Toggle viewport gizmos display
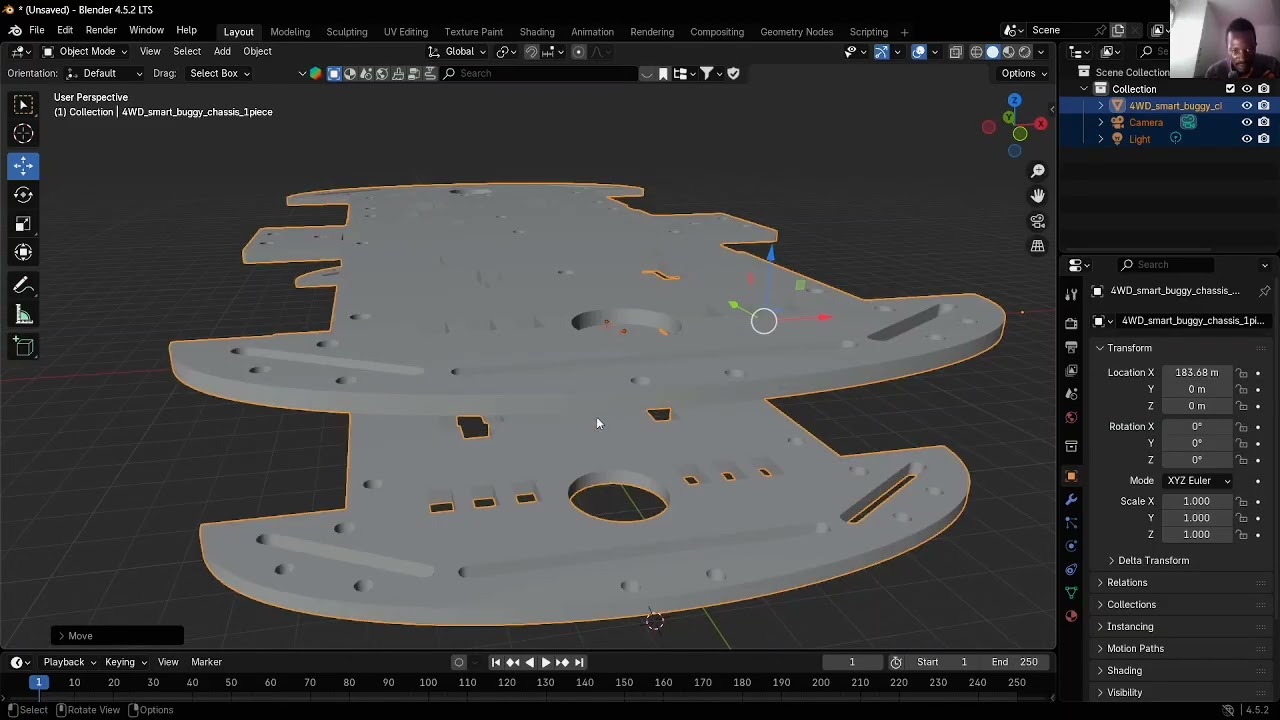Image resolution: width=1280 pixels, height=720 pixels. pos(881,52)
